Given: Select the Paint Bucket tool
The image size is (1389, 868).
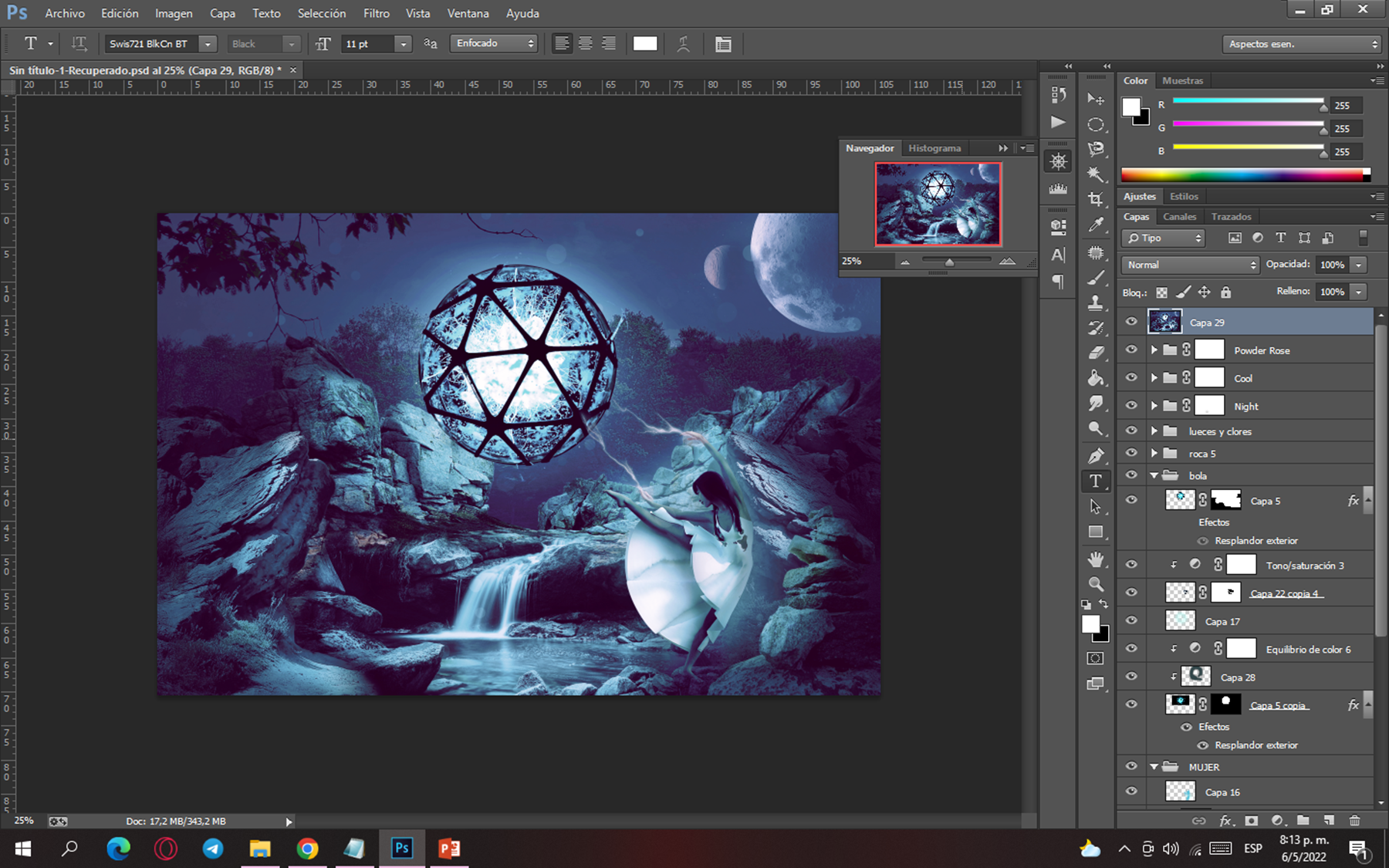Looking at the screenshot, I should (x=1096, y=378).
